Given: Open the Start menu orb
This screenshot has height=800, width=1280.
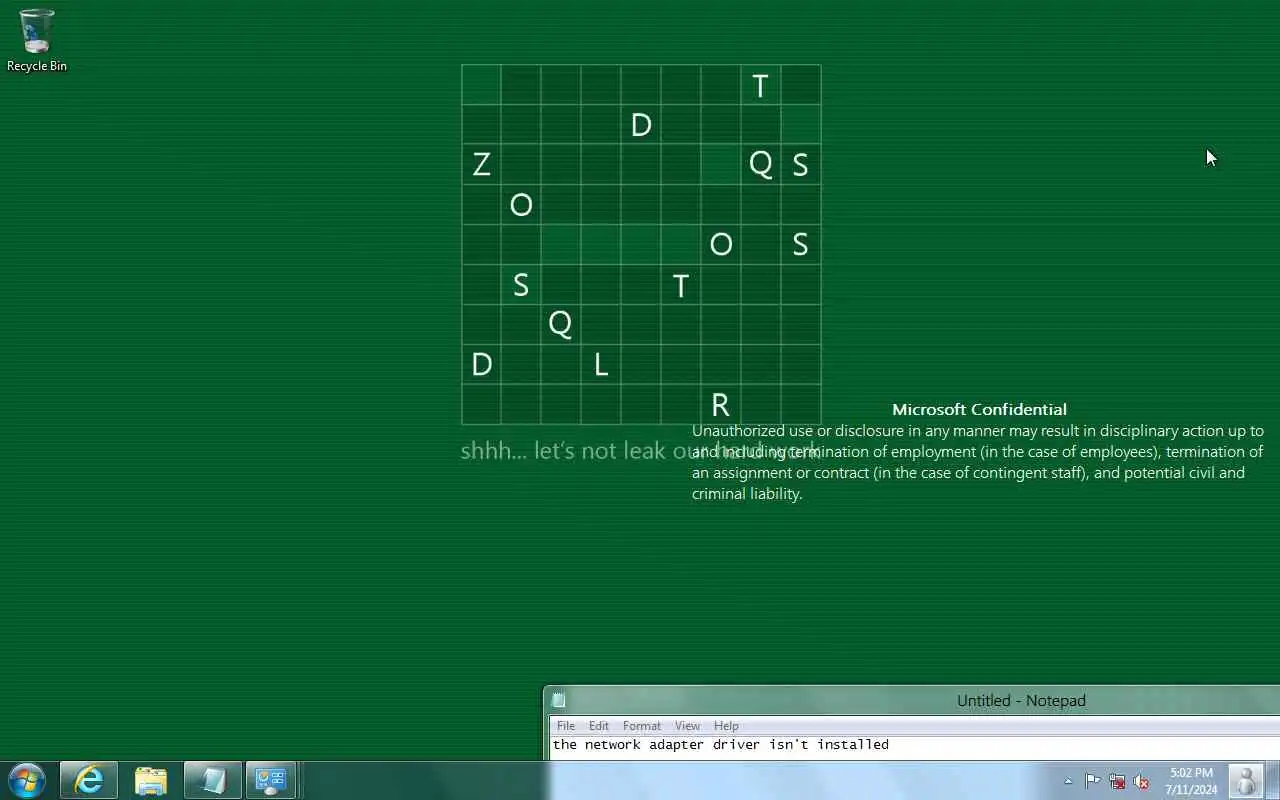Looking at the screenshot, I should click(27, 780).
